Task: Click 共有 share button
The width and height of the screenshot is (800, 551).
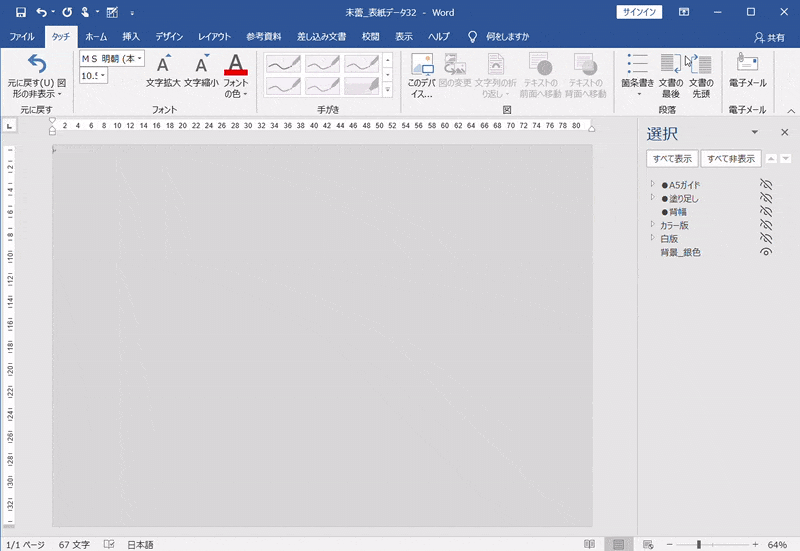Action: tap(769, 37)
